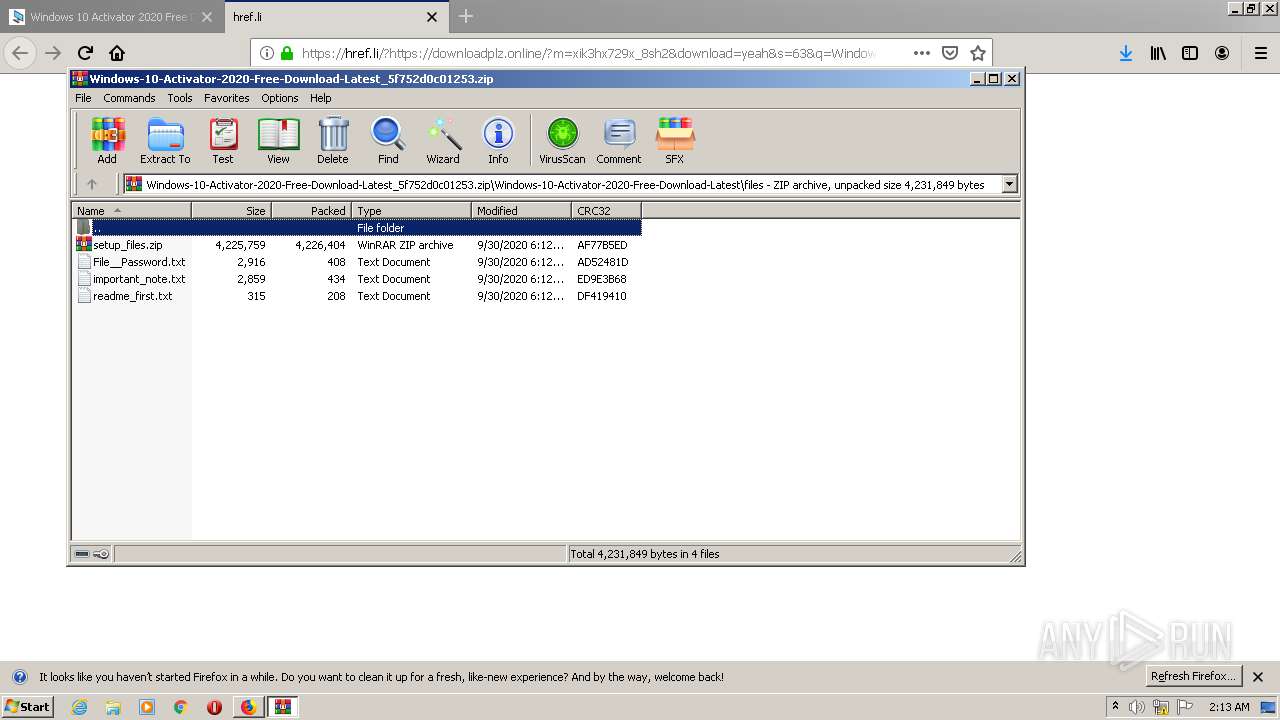Bookmark this page with the star
The height and width of the screenshot is (720, 1280).
[978, 53]
